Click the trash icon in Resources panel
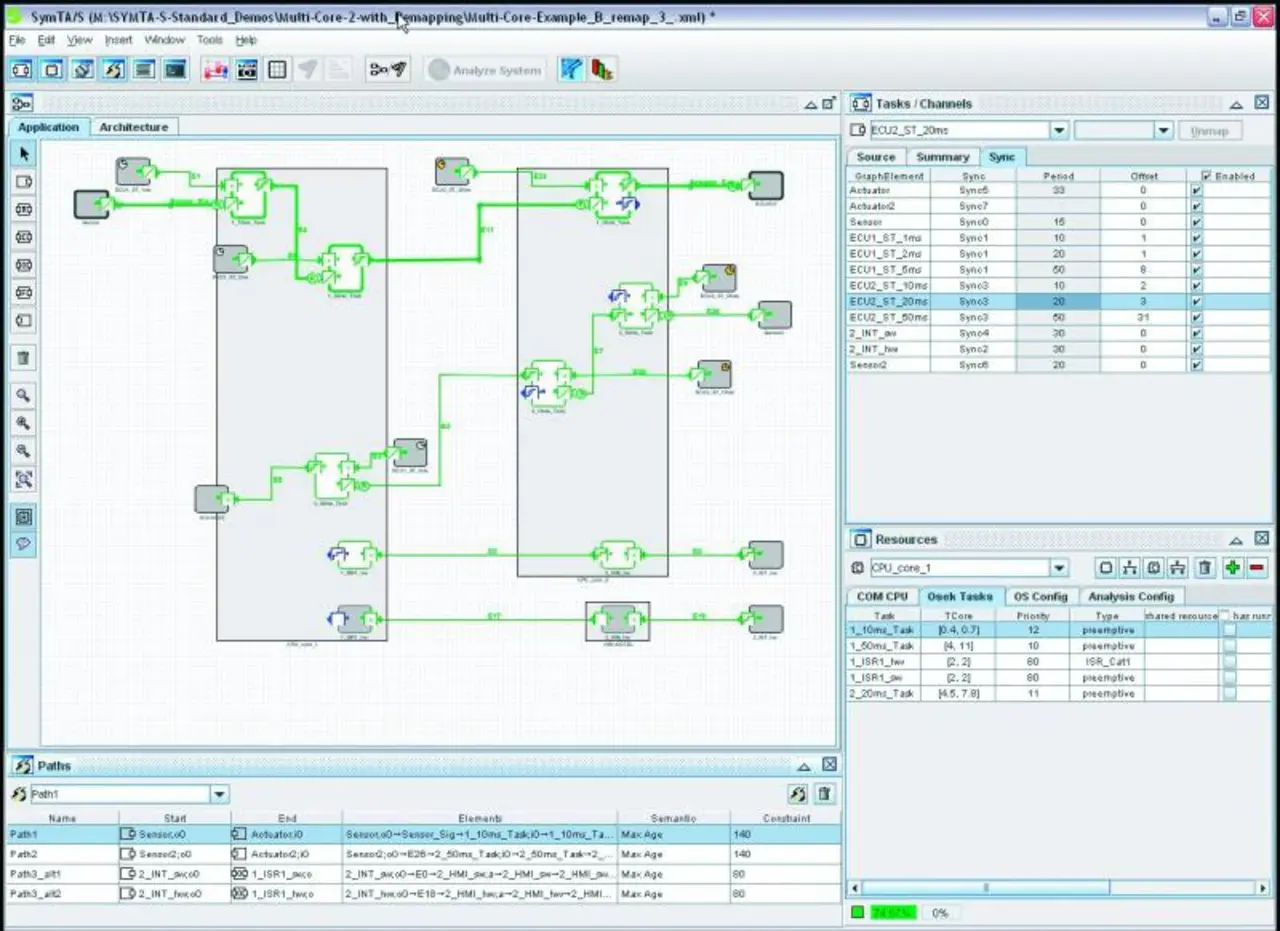 (x=1205, y=568)
